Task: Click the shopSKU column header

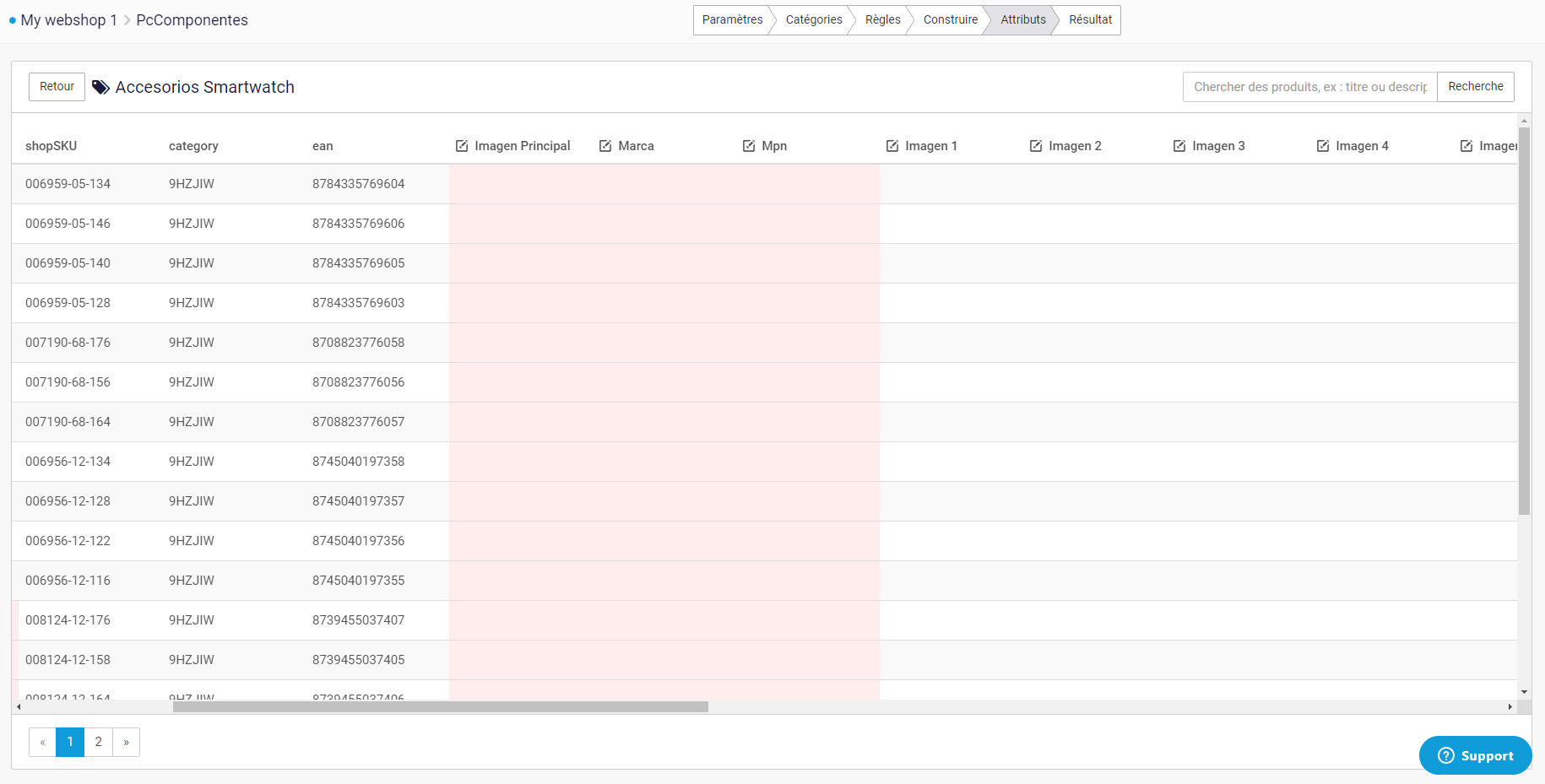Action: 51,146
